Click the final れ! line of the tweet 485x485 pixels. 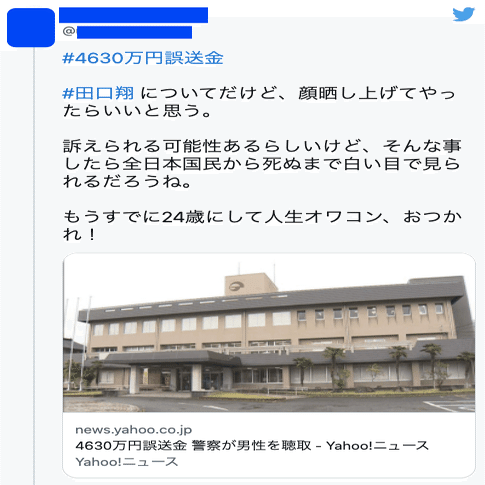[79, 235]
